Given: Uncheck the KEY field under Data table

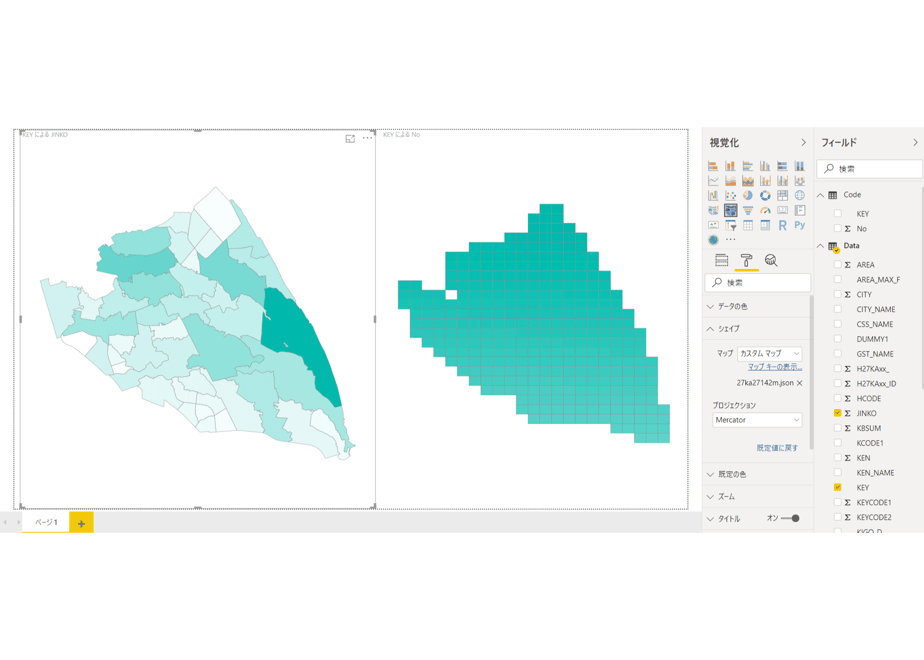Looking at the screenshot, I should click(x=837, y=487).
